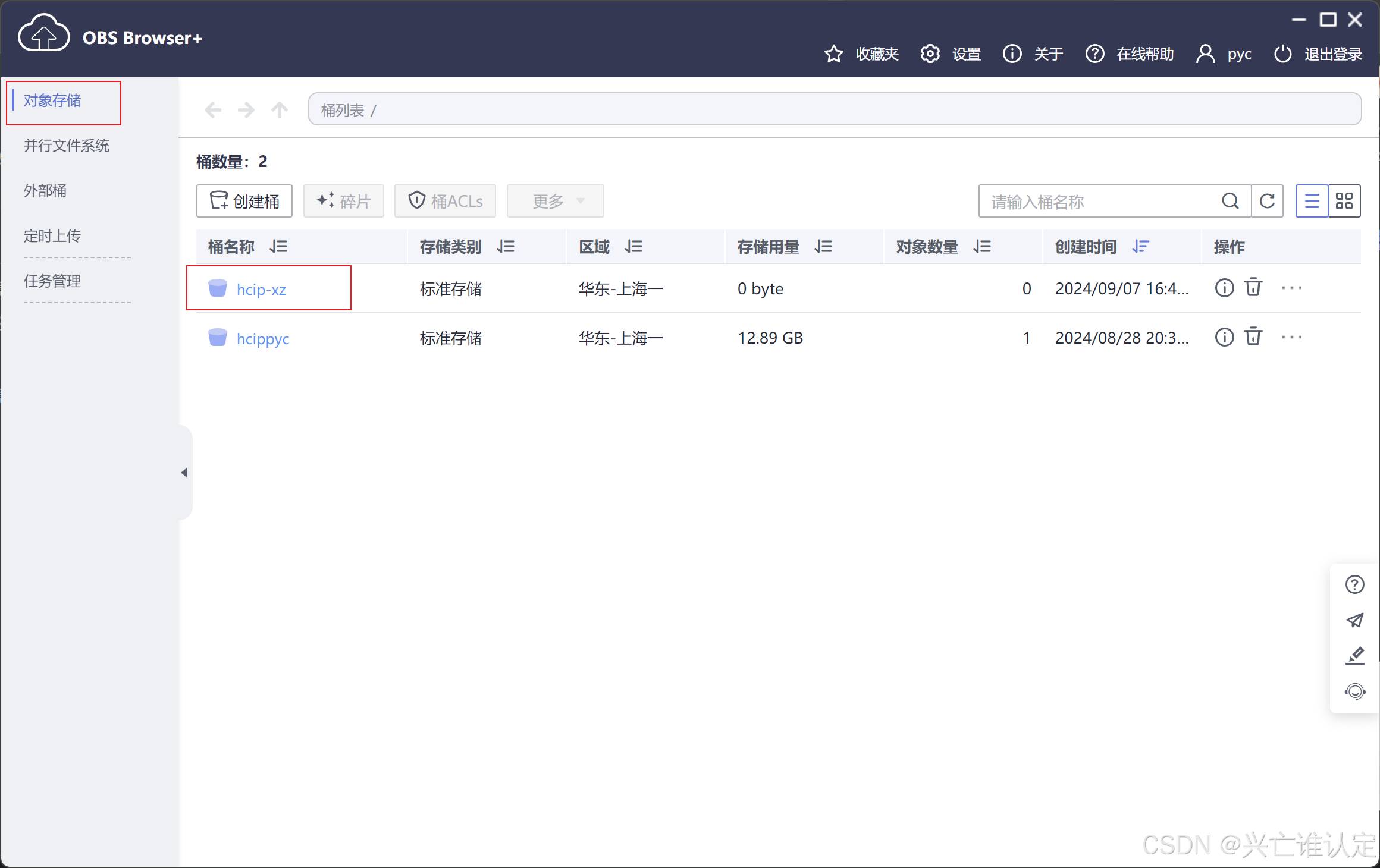This screenshot has height=868, width=1380.
Task: Click 2024/08/28 creation time cell
Action: pyautogui.click(x=1122, y=338)
